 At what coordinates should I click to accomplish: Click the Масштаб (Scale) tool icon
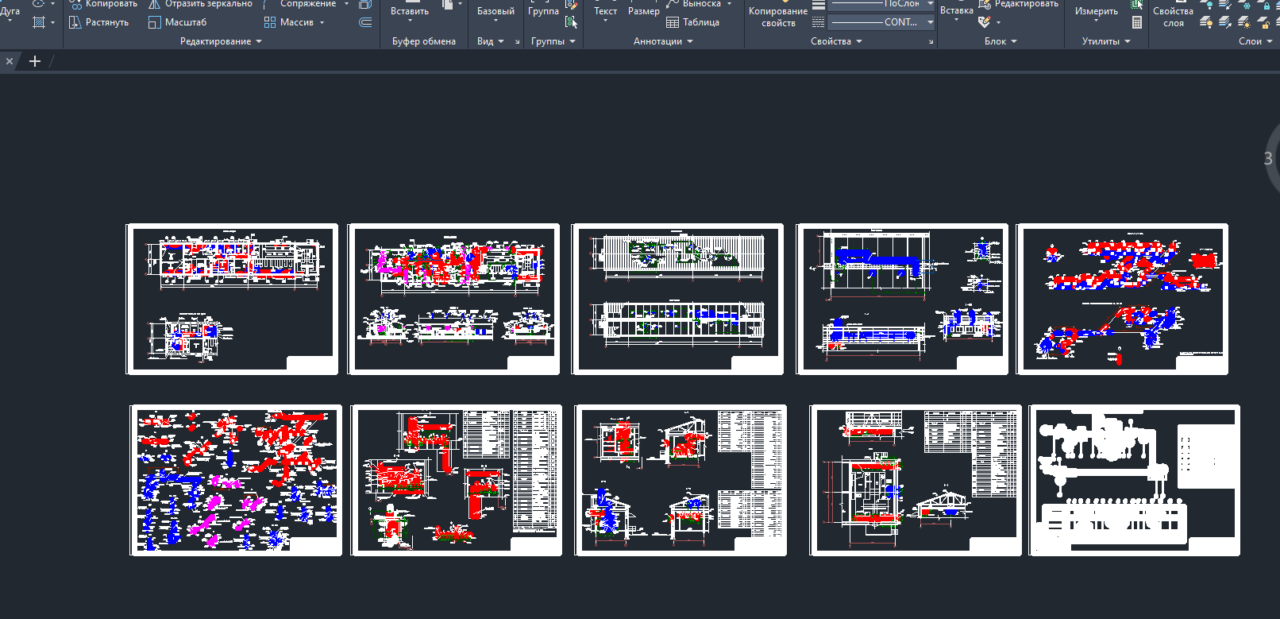click(x=155, y=22)
